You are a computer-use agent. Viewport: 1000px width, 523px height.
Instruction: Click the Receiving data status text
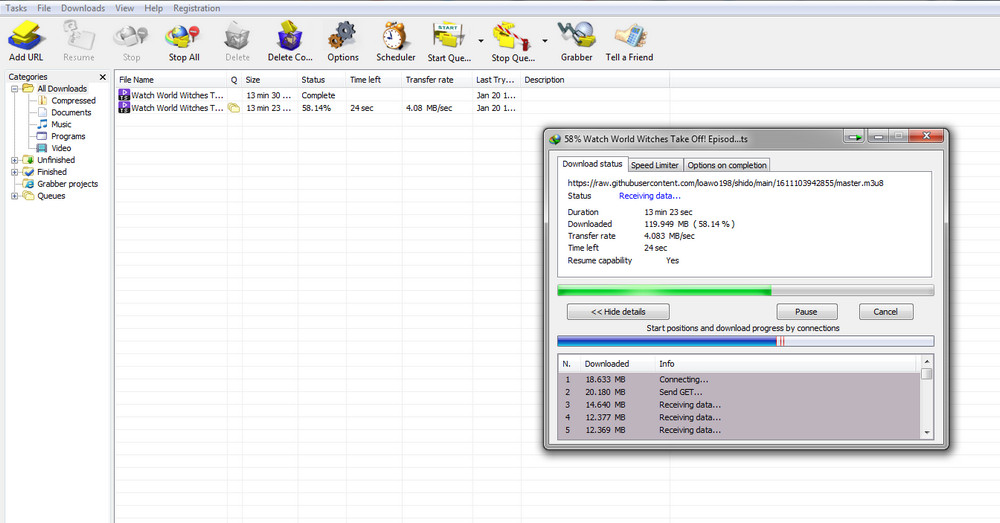649,196
